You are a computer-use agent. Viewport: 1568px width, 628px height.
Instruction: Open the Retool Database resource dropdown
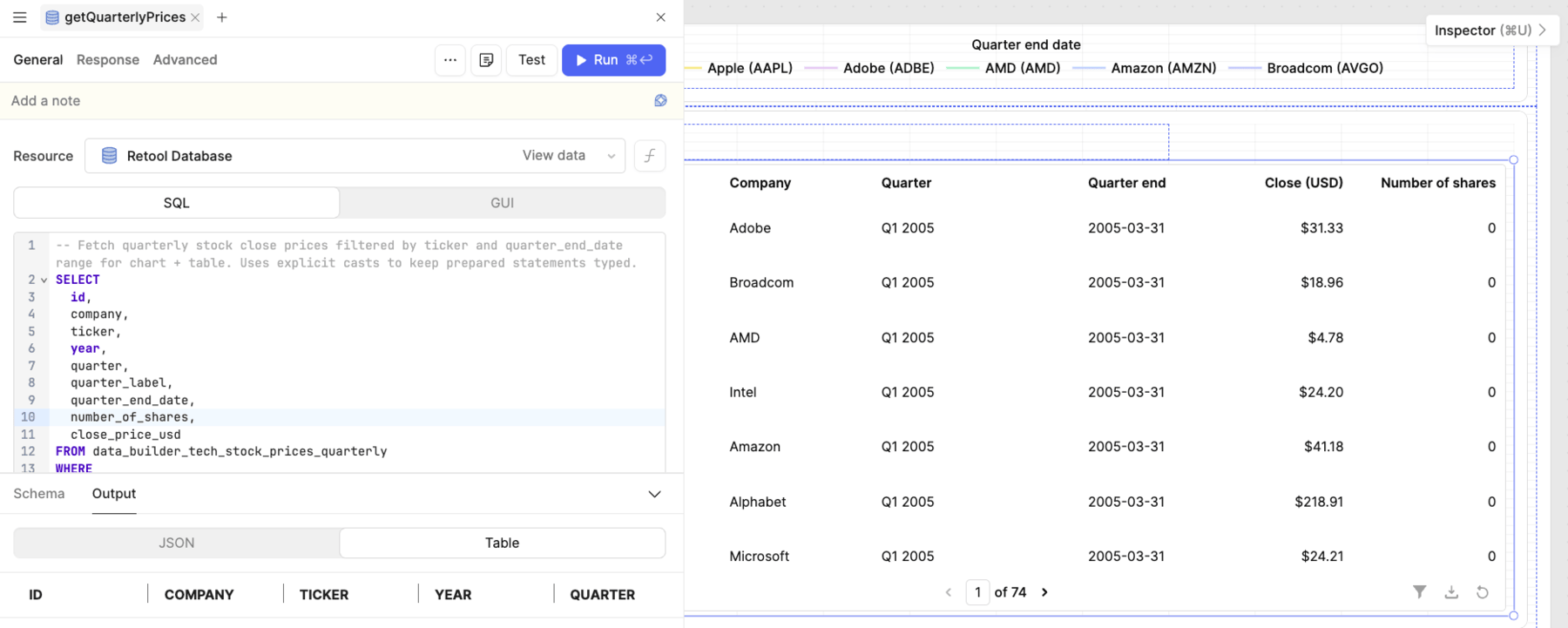click(x=355, y=156)
